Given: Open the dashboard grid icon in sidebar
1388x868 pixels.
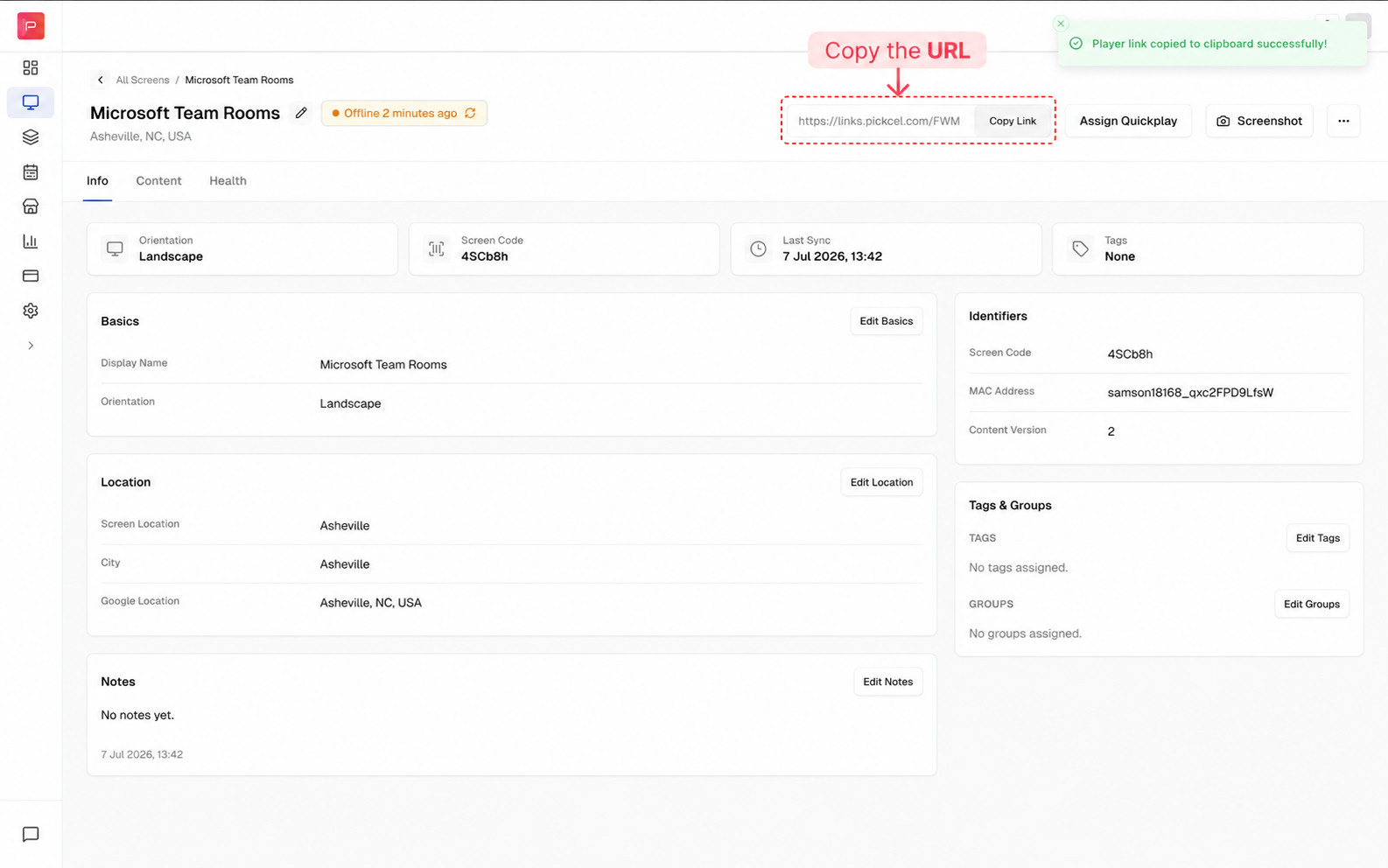Looking at the screenshot, I should [x=31, y=67].
